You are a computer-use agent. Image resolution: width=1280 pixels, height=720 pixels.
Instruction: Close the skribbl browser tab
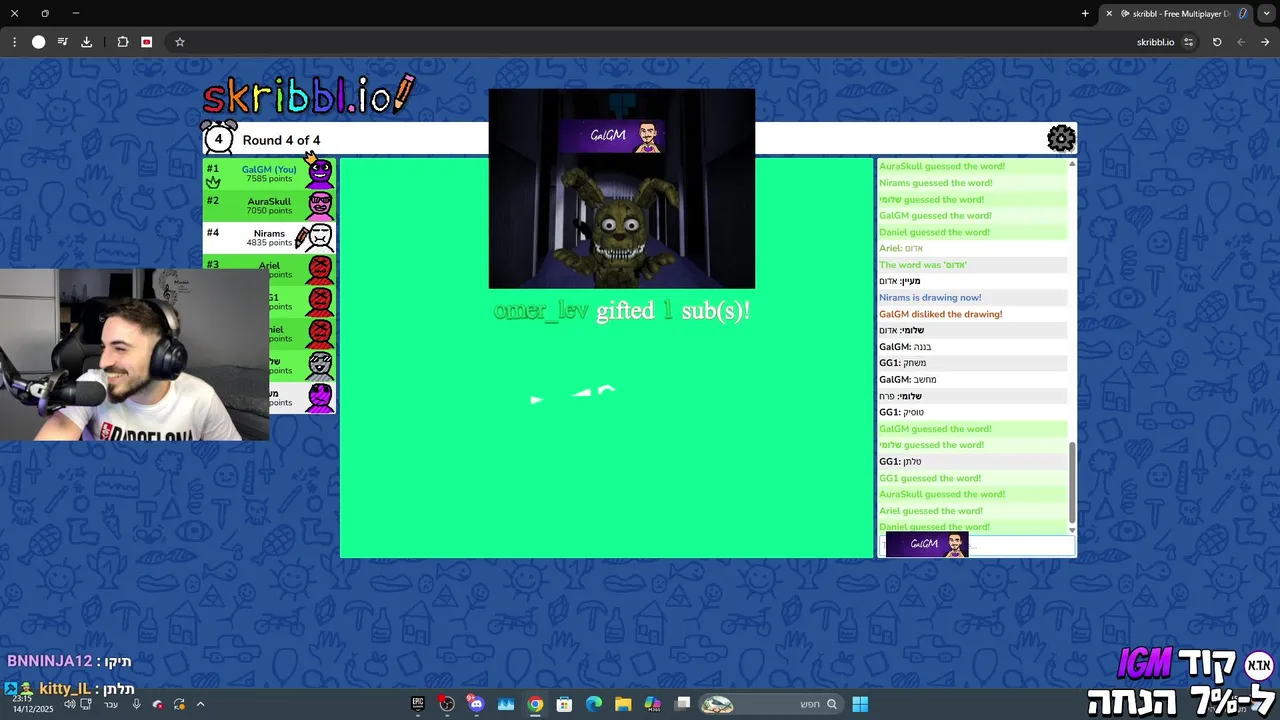[1108, 14]
